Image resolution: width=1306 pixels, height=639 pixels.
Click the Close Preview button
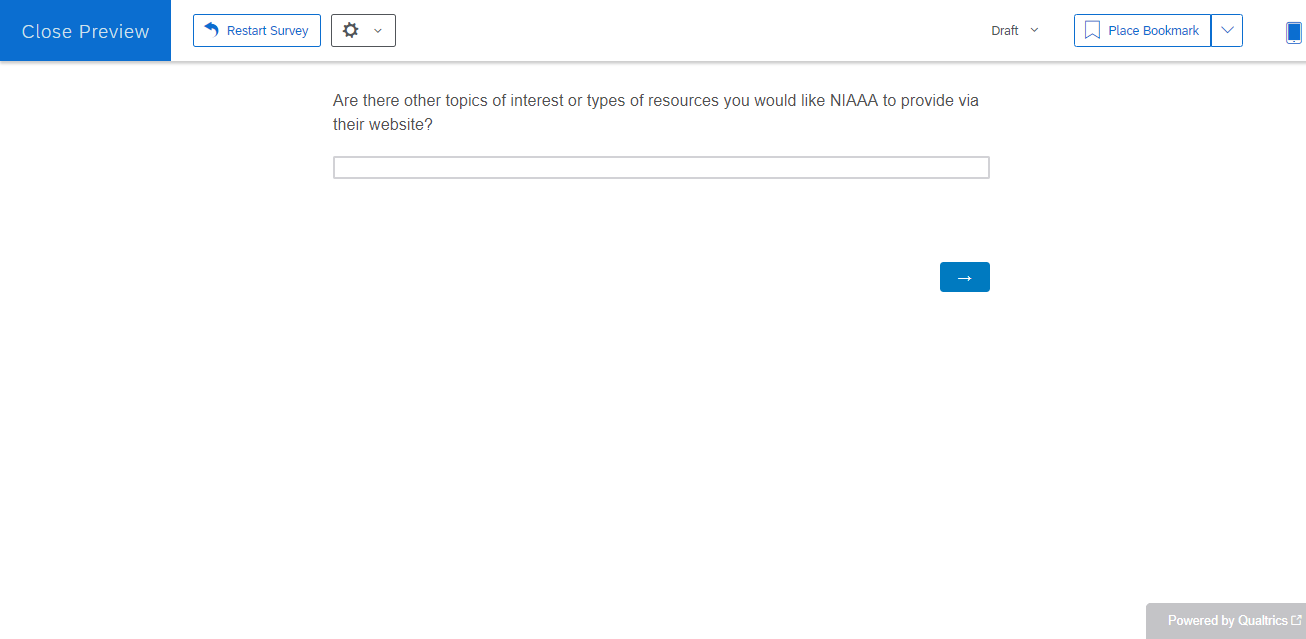click(x=85, y=31)
